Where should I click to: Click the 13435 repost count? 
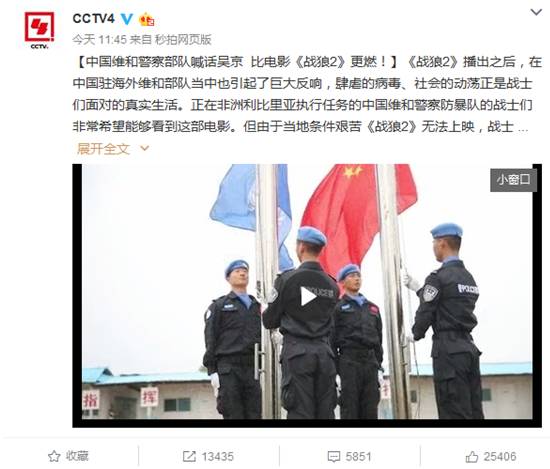click(217, 456)
